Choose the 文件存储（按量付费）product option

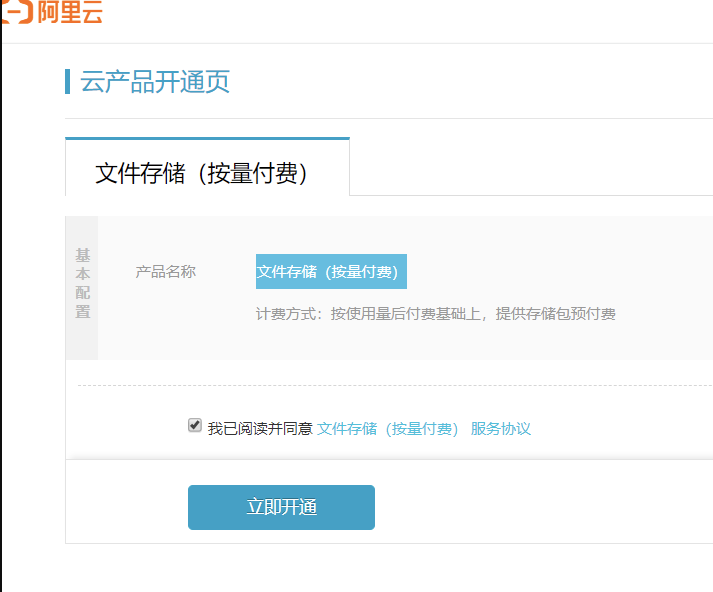[331, 271]
